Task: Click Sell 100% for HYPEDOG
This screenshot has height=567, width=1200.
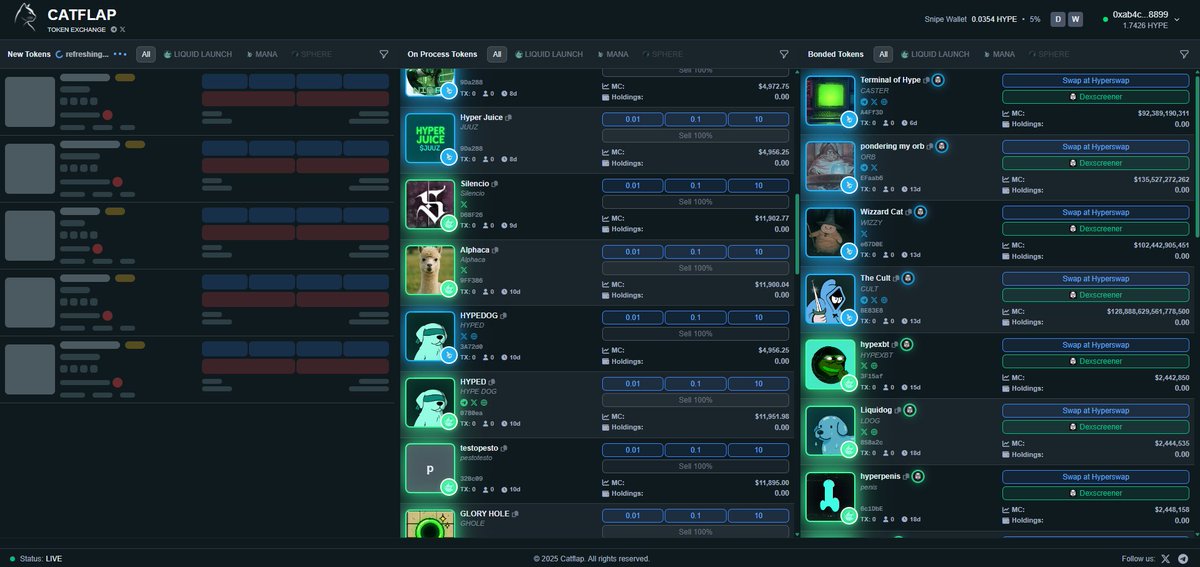Action: [695, 334]
